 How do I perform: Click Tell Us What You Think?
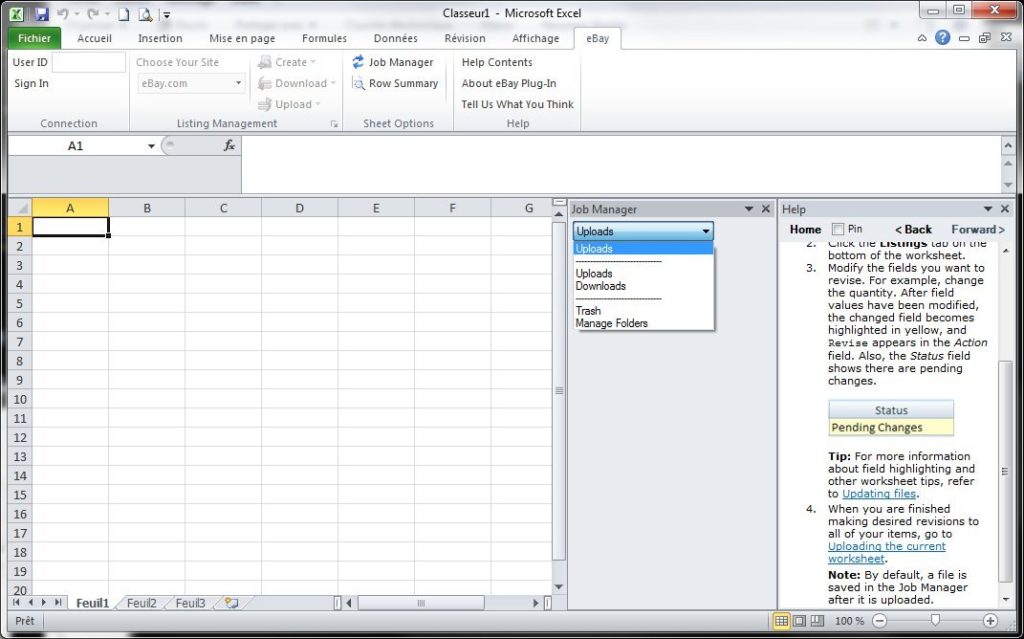pyautogui.click(x=517, y=104)
